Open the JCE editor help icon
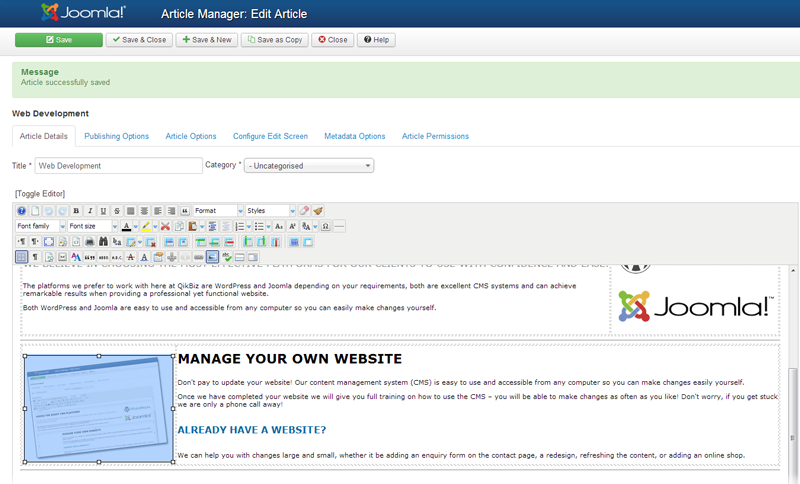800x484 pixels. (21, 211)
